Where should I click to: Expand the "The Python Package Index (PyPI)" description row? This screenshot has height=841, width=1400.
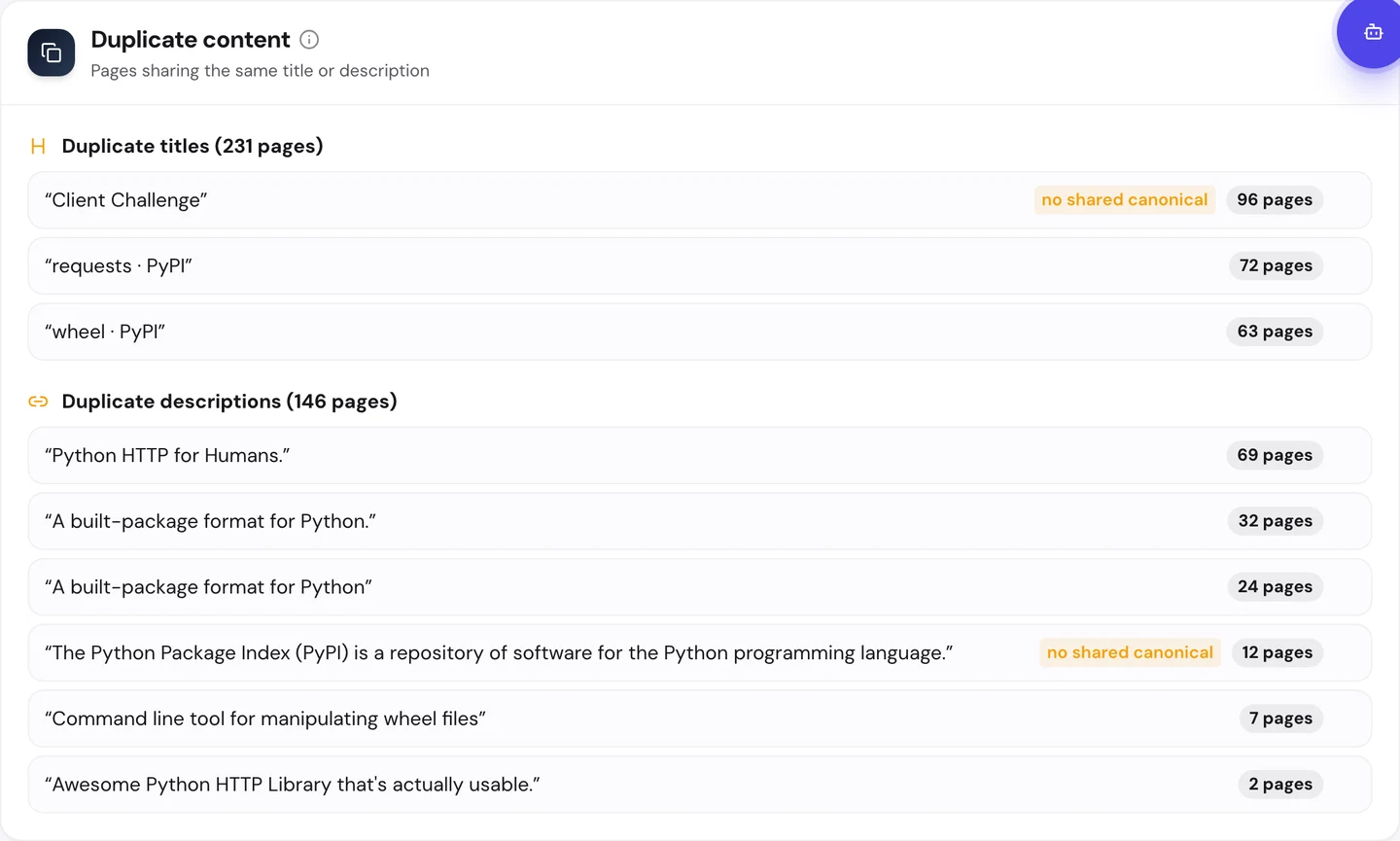[x=700, y=652]
